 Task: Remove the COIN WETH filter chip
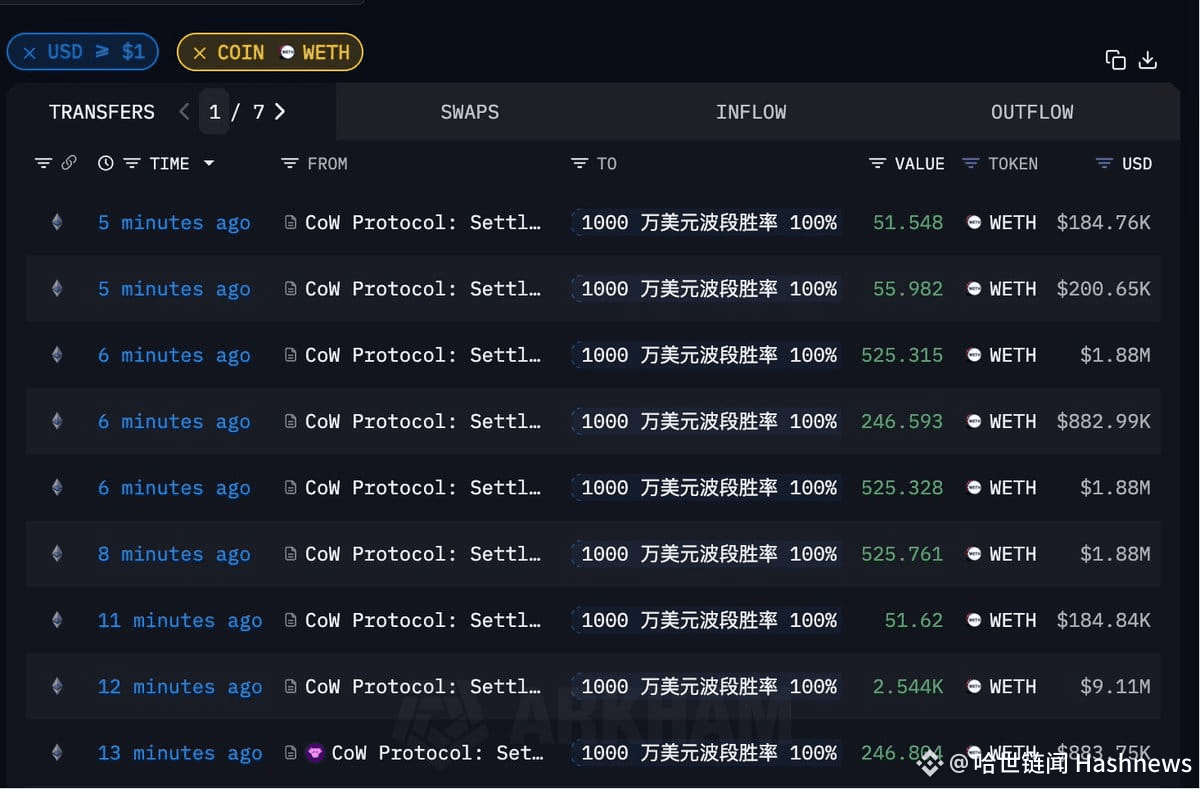click(x=199, y=53)
